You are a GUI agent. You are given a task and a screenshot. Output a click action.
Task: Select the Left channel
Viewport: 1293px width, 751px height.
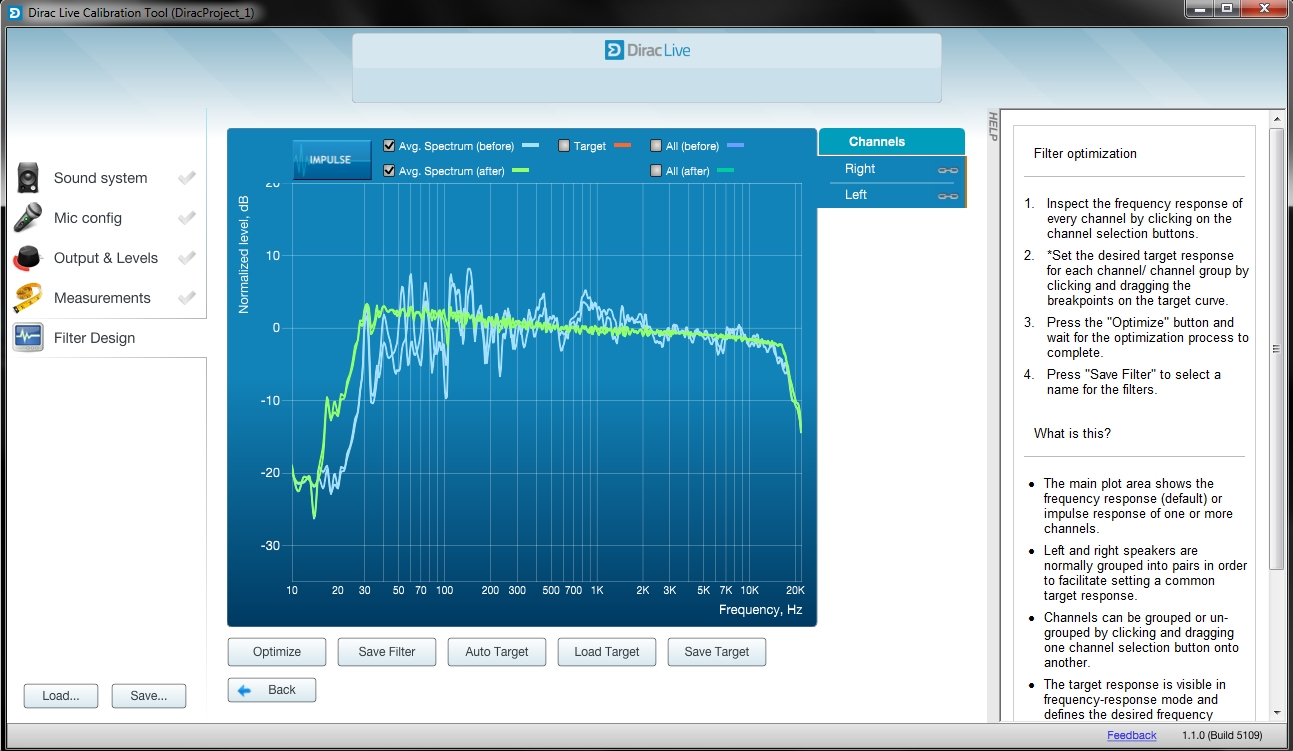[891, 195]
